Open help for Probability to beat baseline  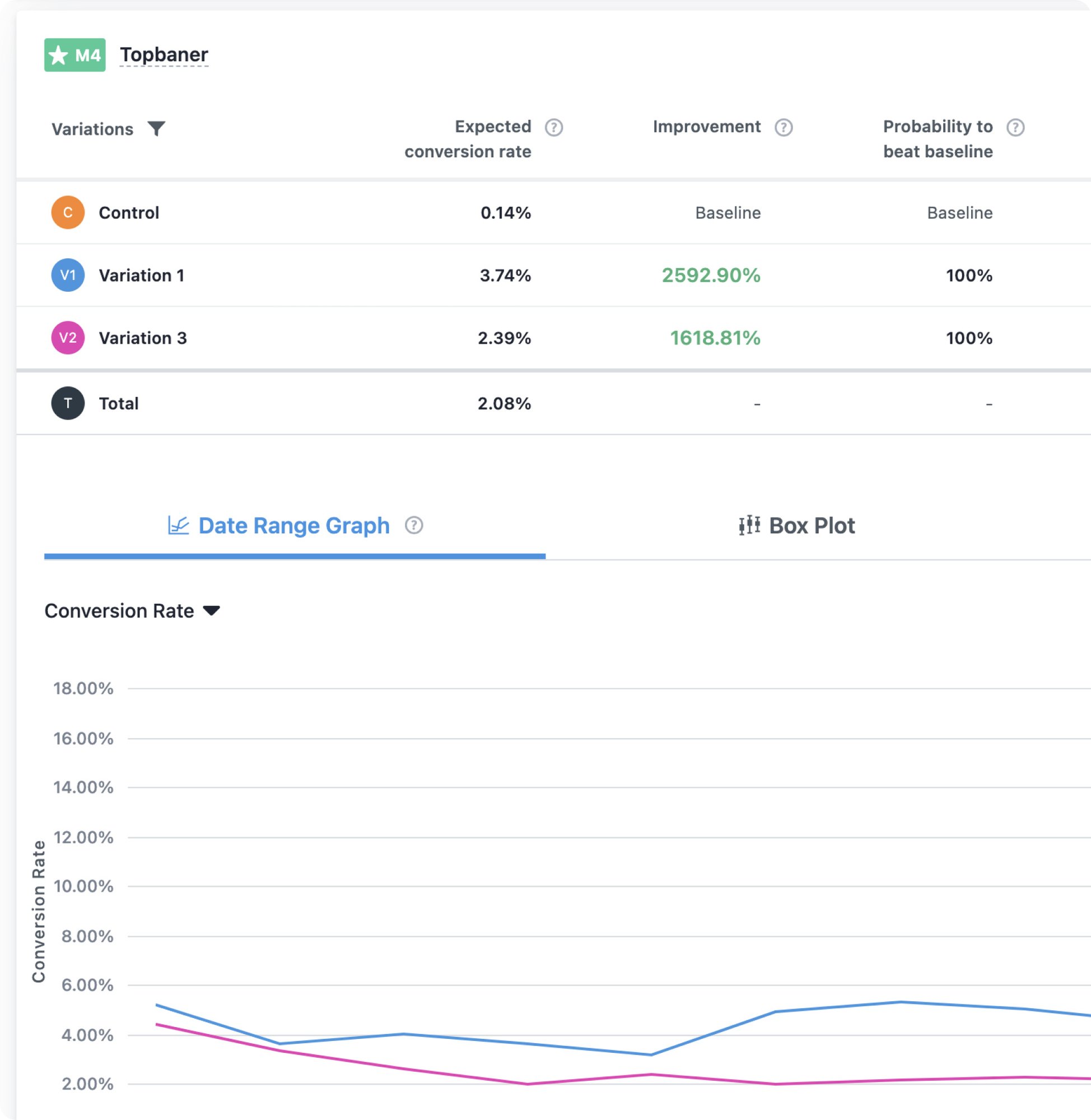point(1015,127)
